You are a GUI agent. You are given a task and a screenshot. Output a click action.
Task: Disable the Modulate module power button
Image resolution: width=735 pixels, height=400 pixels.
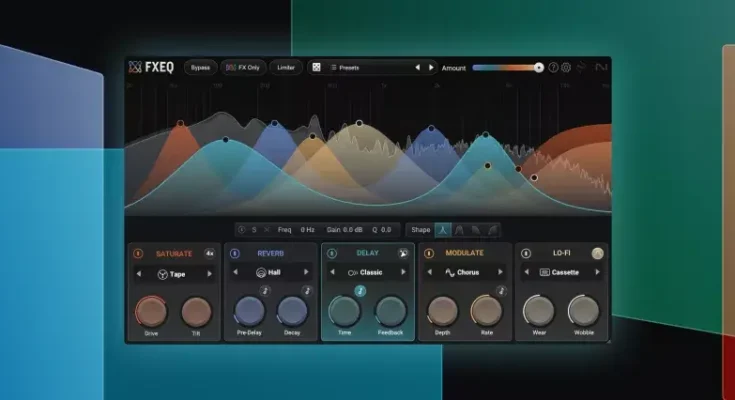pos(429,254)
